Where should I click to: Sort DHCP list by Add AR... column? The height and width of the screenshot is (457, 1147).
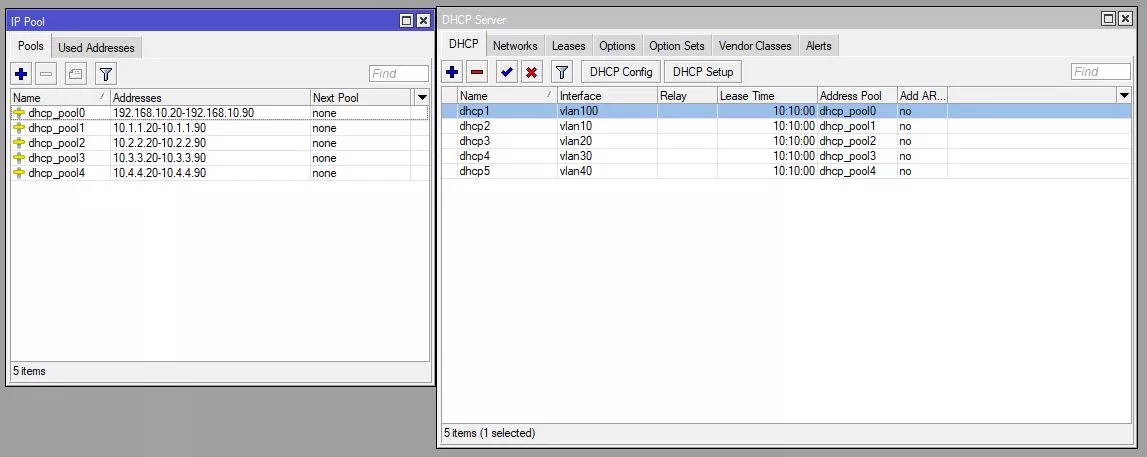tap(922, 96)
